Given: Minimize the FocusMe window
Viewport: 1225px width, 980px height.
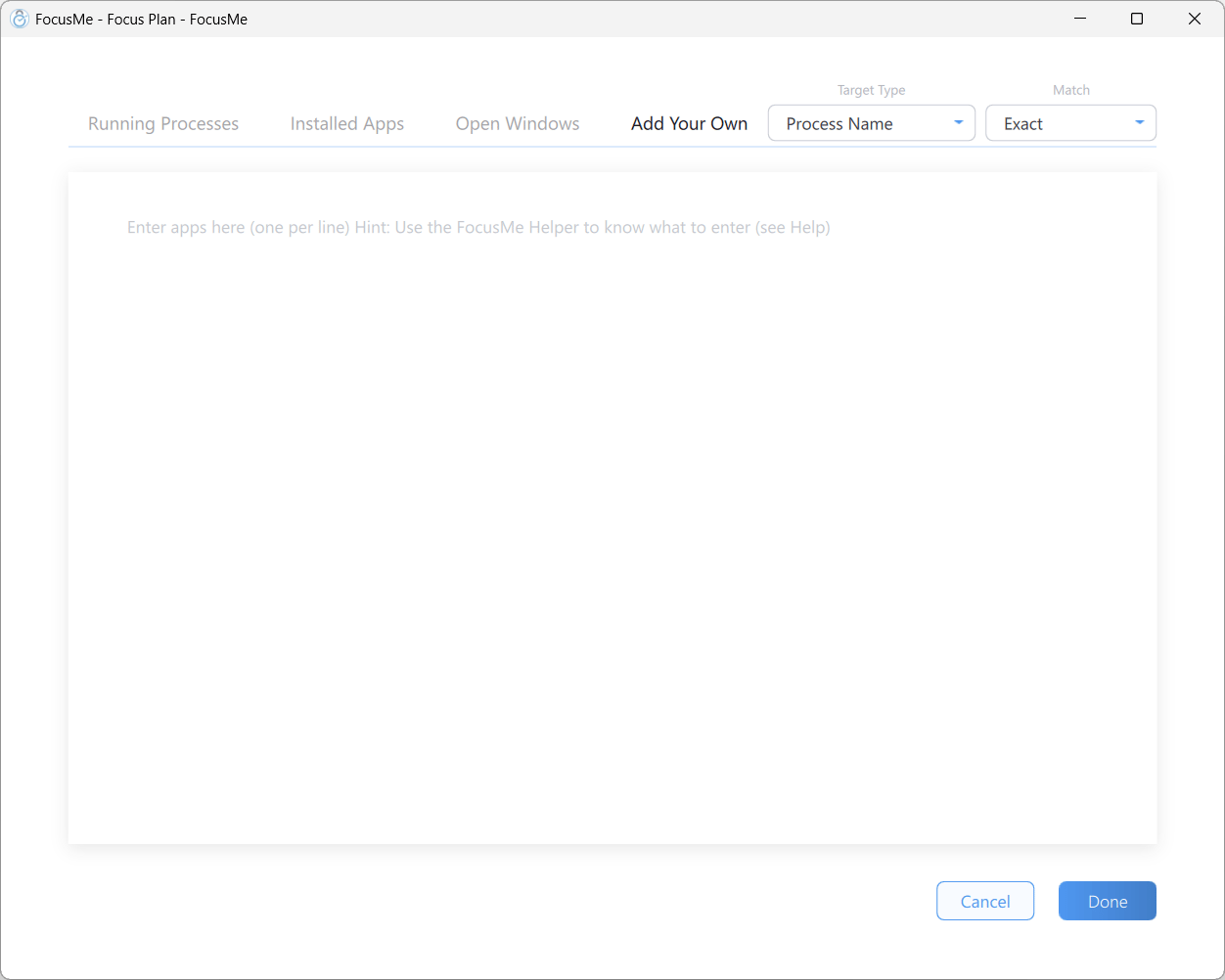Looking at the screenshot, I should point(1080,19).
